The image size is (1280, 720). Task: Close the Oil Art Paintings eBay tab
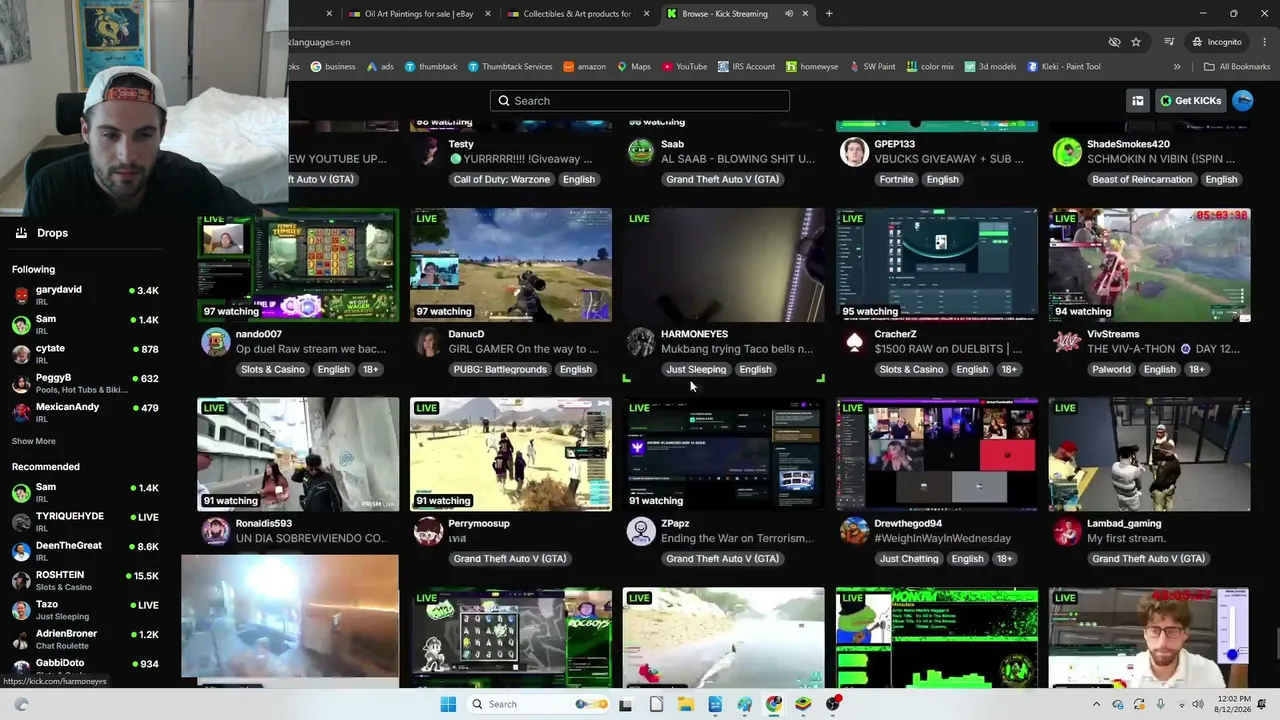(488, 14)
